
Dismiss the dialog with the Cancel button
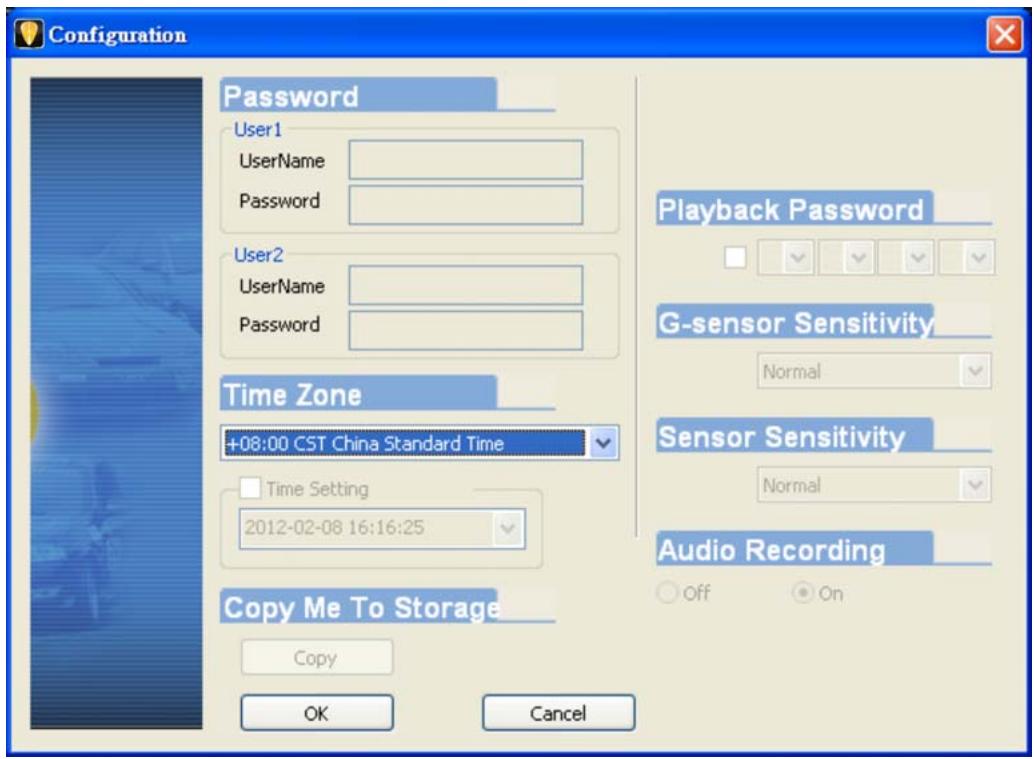pyautogui.click(x=559, y=712)
